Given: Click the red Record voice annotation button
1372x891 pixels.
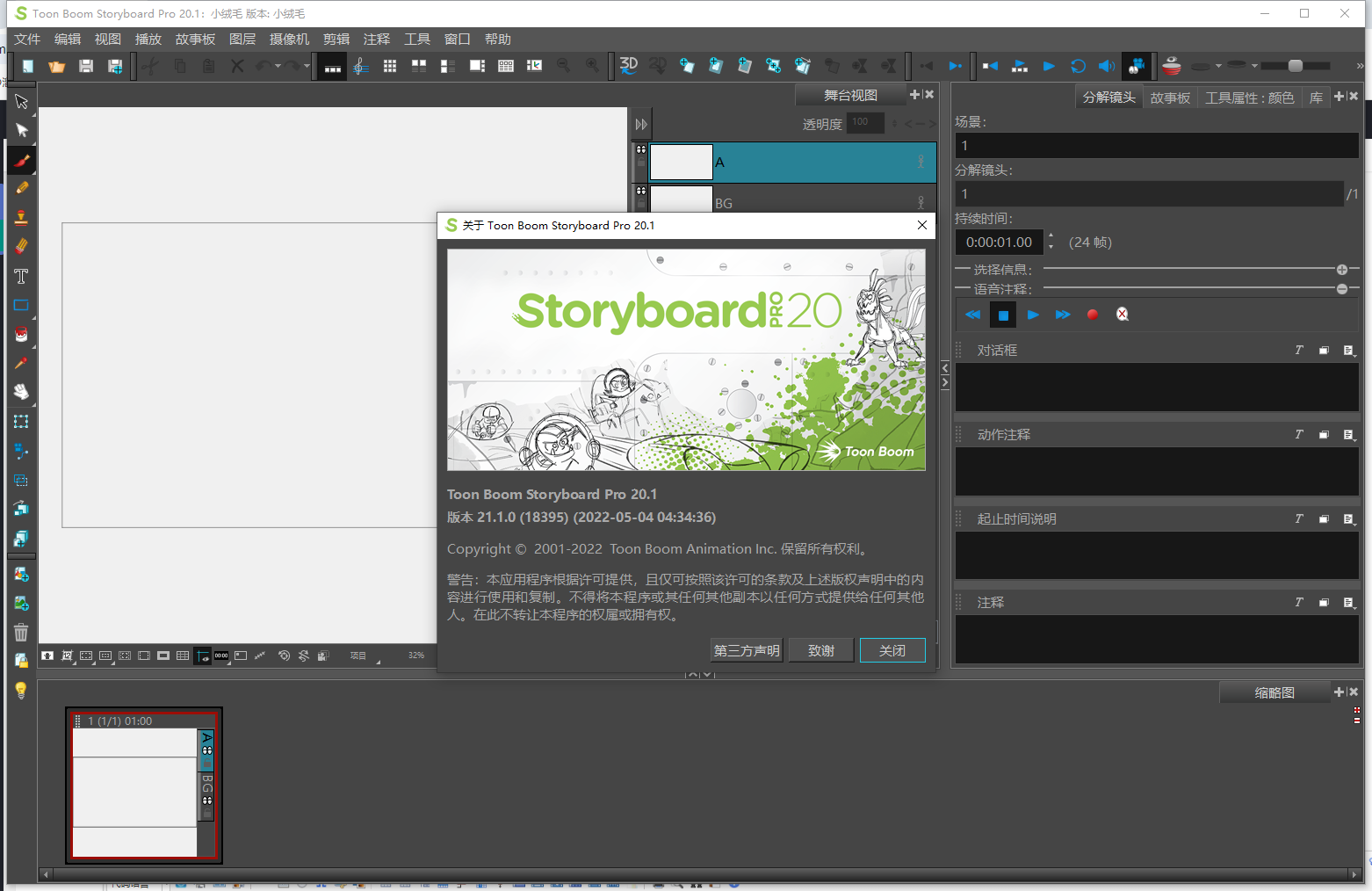Looking at the screenshot, I should pyautogui.click(x=1093, y=315).
